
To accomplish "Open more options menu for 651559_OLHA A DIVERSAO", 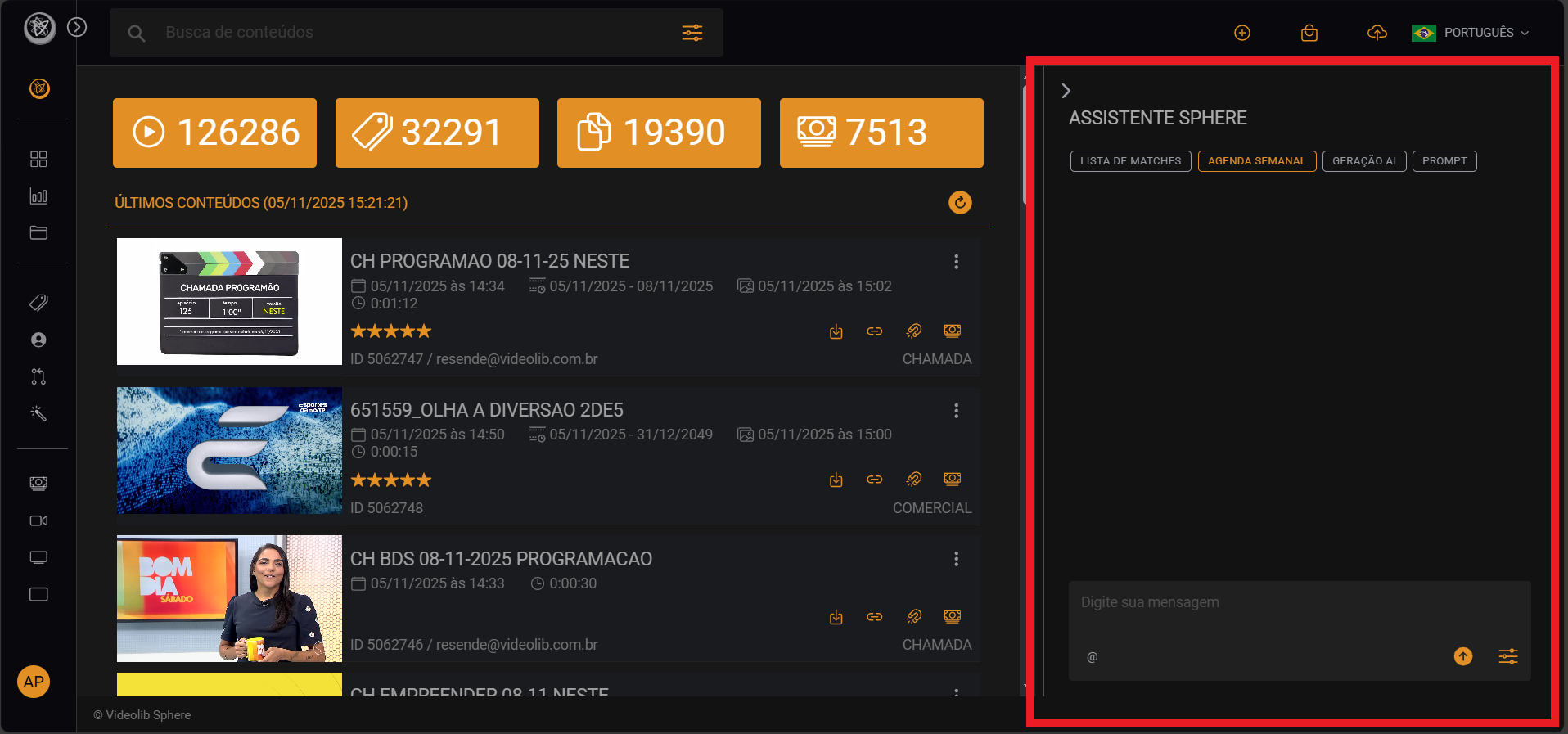I will tap(956, 411).
